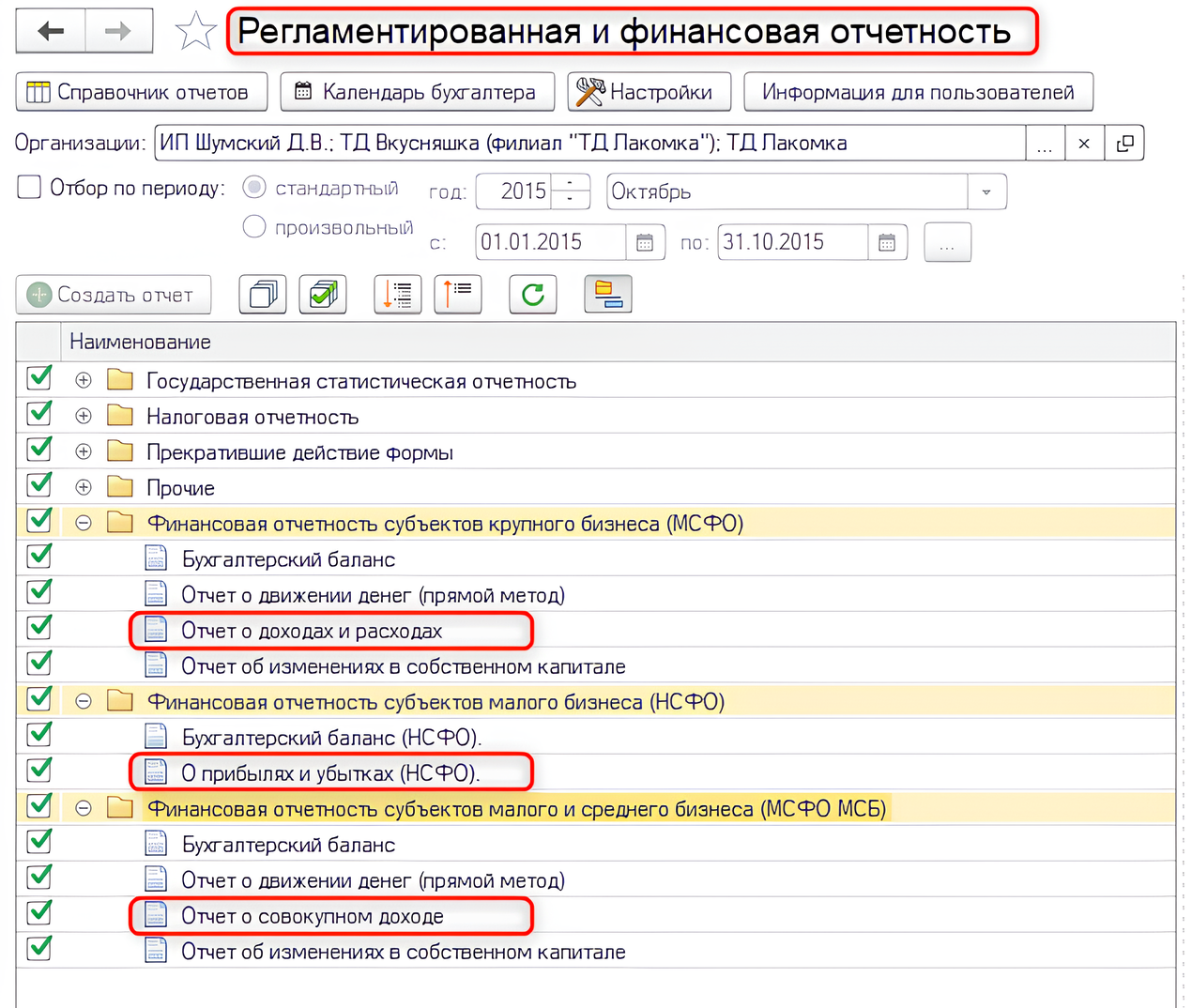
Task: Click the back navigation arrow
Action: pyautogui.click(x=51, y=31)
